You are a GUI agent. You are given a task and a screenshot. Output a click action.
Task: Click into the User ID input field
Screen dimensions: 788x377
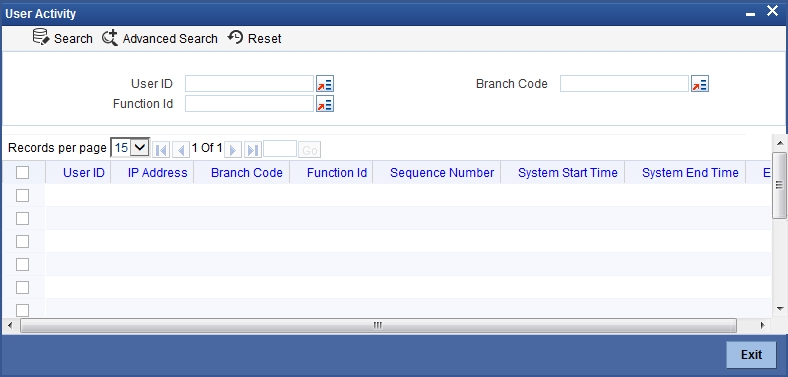(249, 84)
